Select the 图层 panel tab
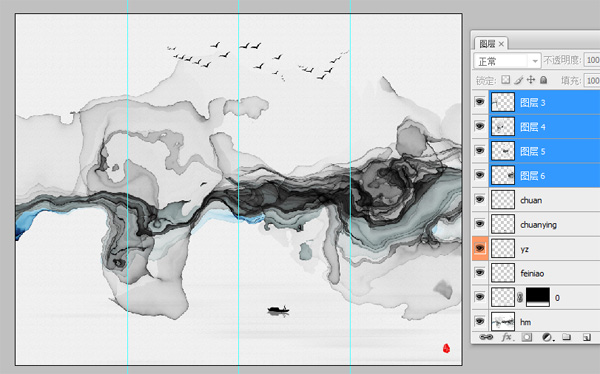 point(488,44)
